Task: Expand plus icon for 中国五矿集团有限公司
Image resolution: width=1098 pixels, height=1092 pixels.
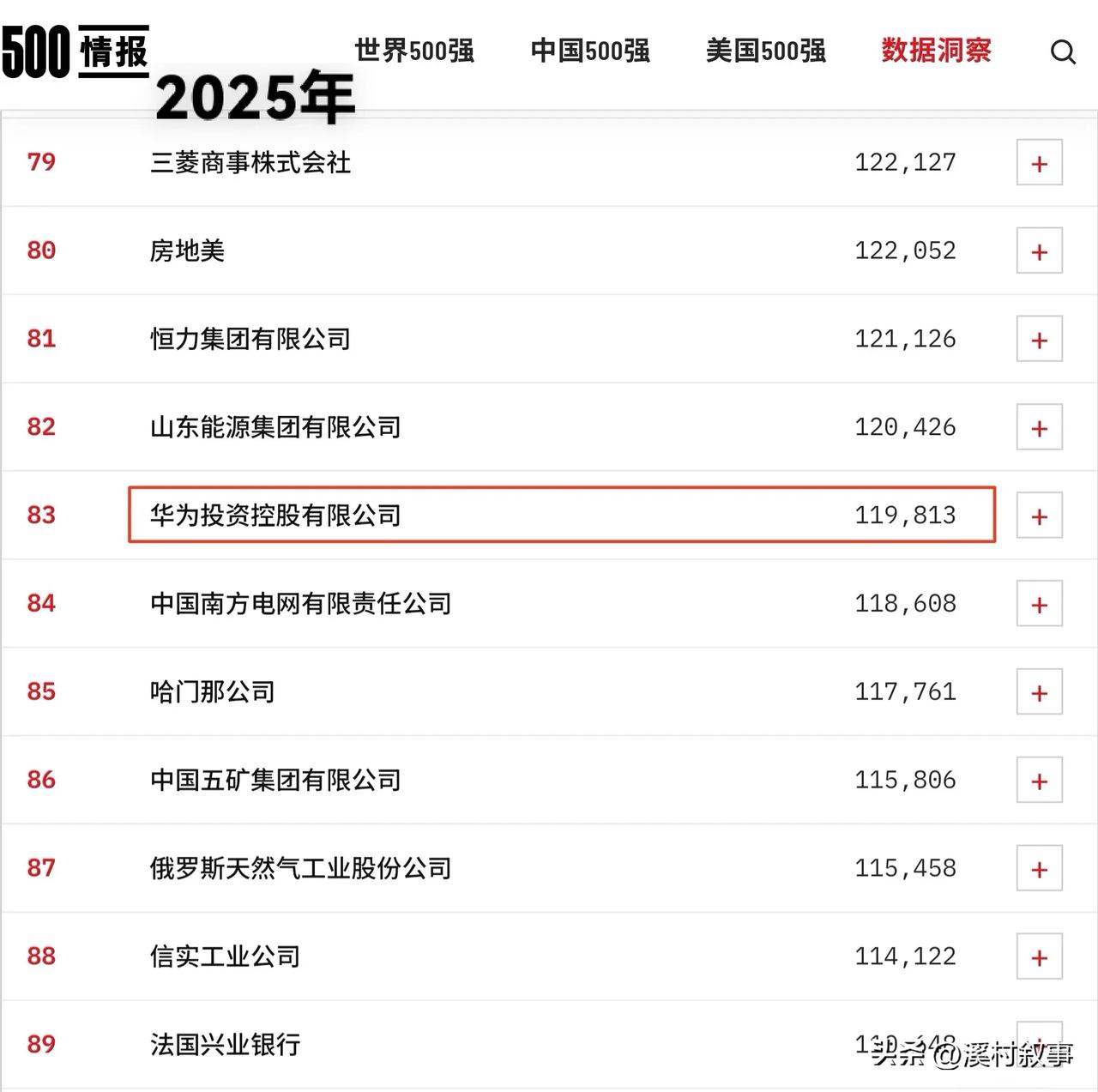Action: click(x=1040, y=781)
